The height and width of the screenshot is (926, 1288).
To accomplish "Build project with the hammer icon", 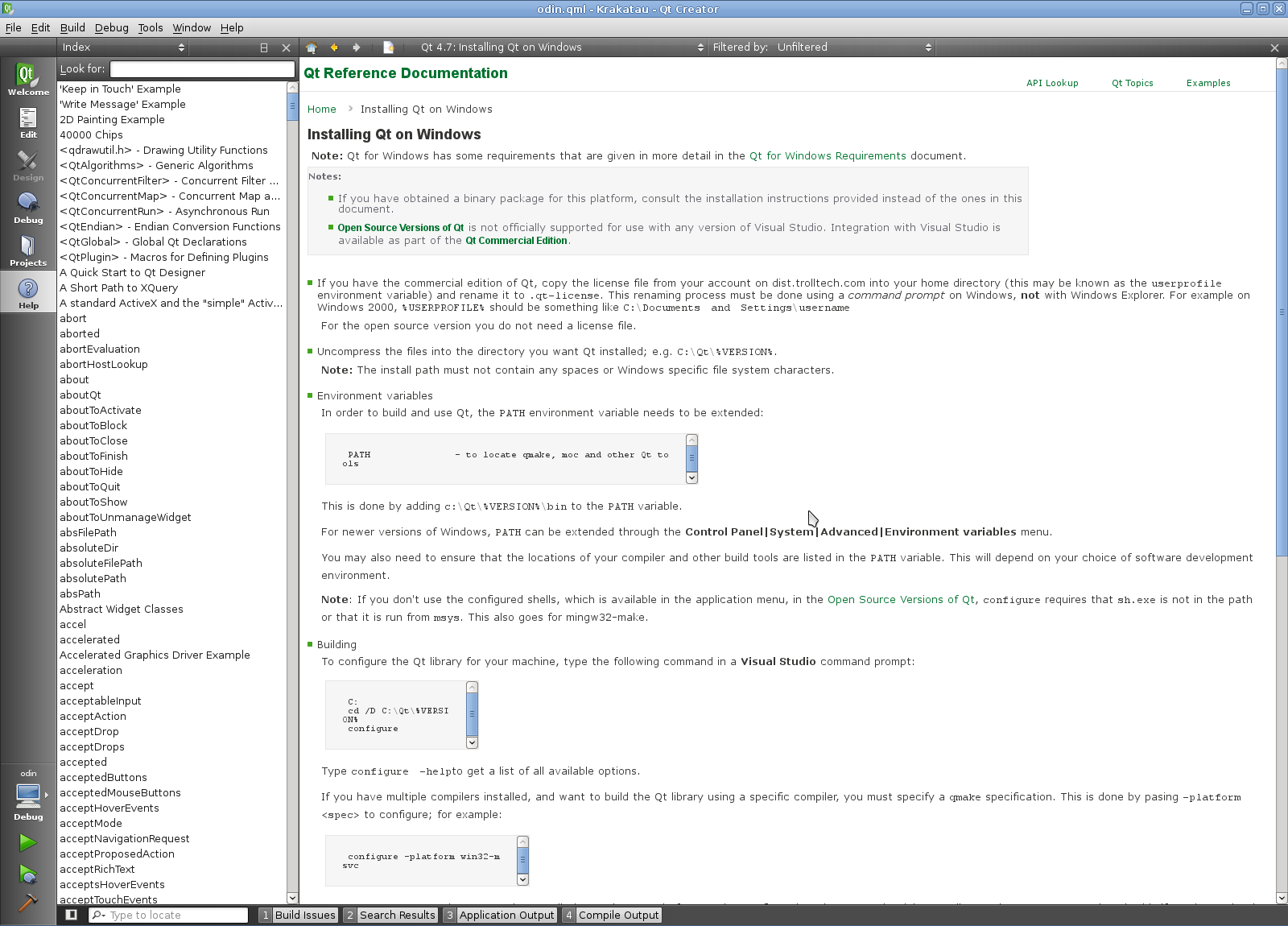I will pos(28,903).
